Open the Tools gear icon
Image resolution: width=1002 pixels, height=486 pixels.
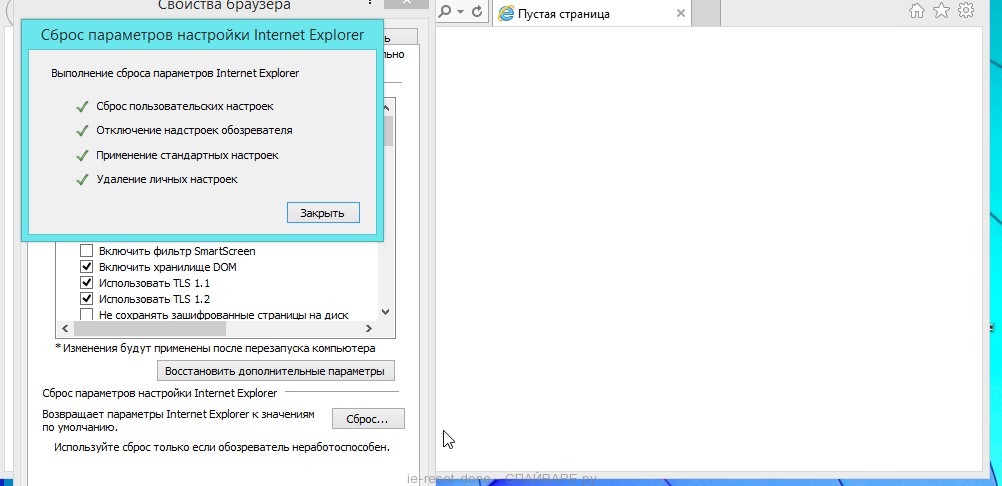966,11
